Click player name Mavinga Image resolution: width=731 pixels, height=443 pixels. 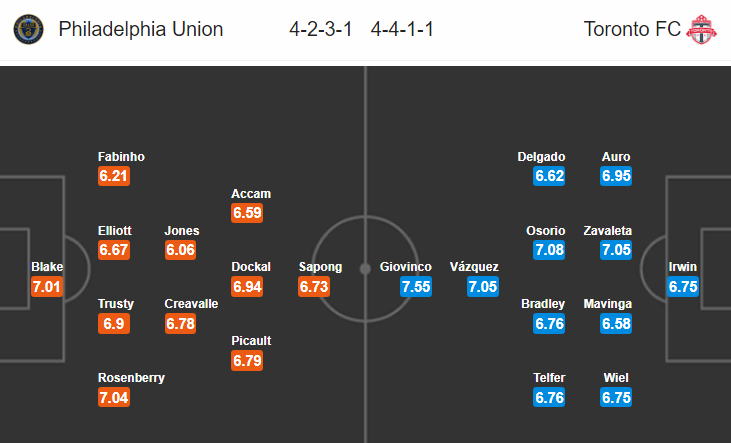coord(607,304)
